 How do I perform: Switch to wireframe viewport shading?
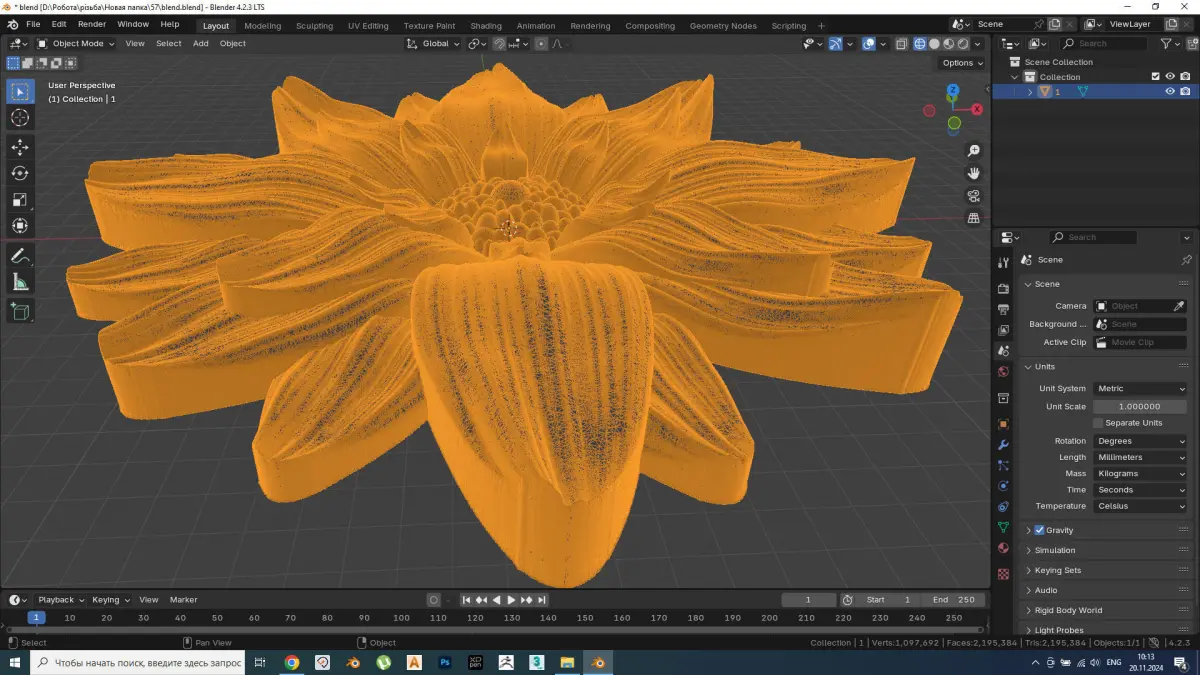pos(920,44)
